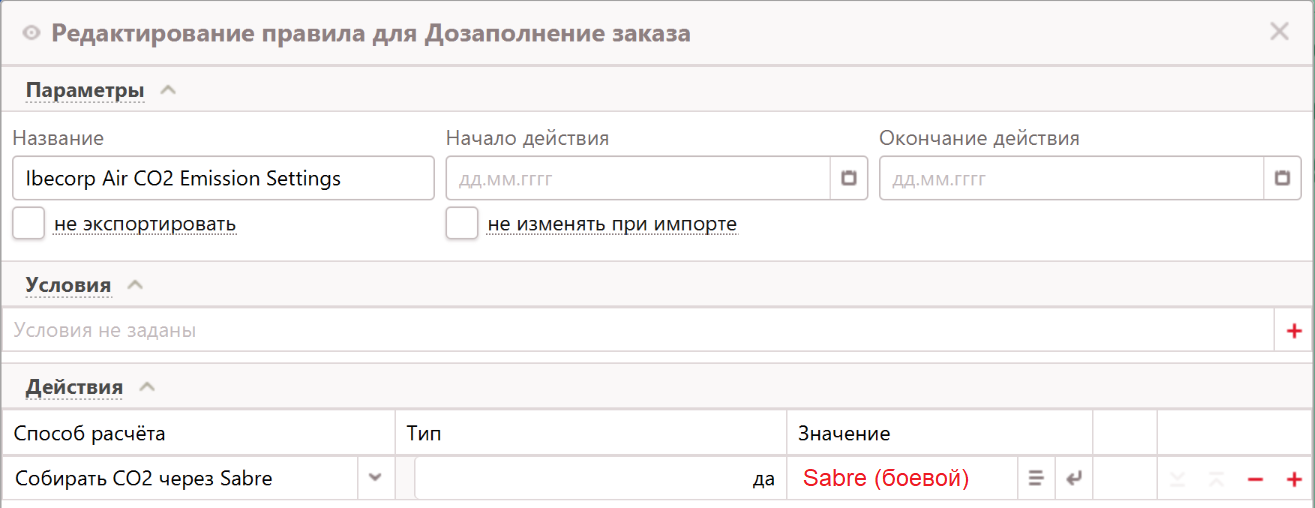Screen dimensions: 1315x508
Task: Collapse the Параметры section
Action: [x=168, y=90]
